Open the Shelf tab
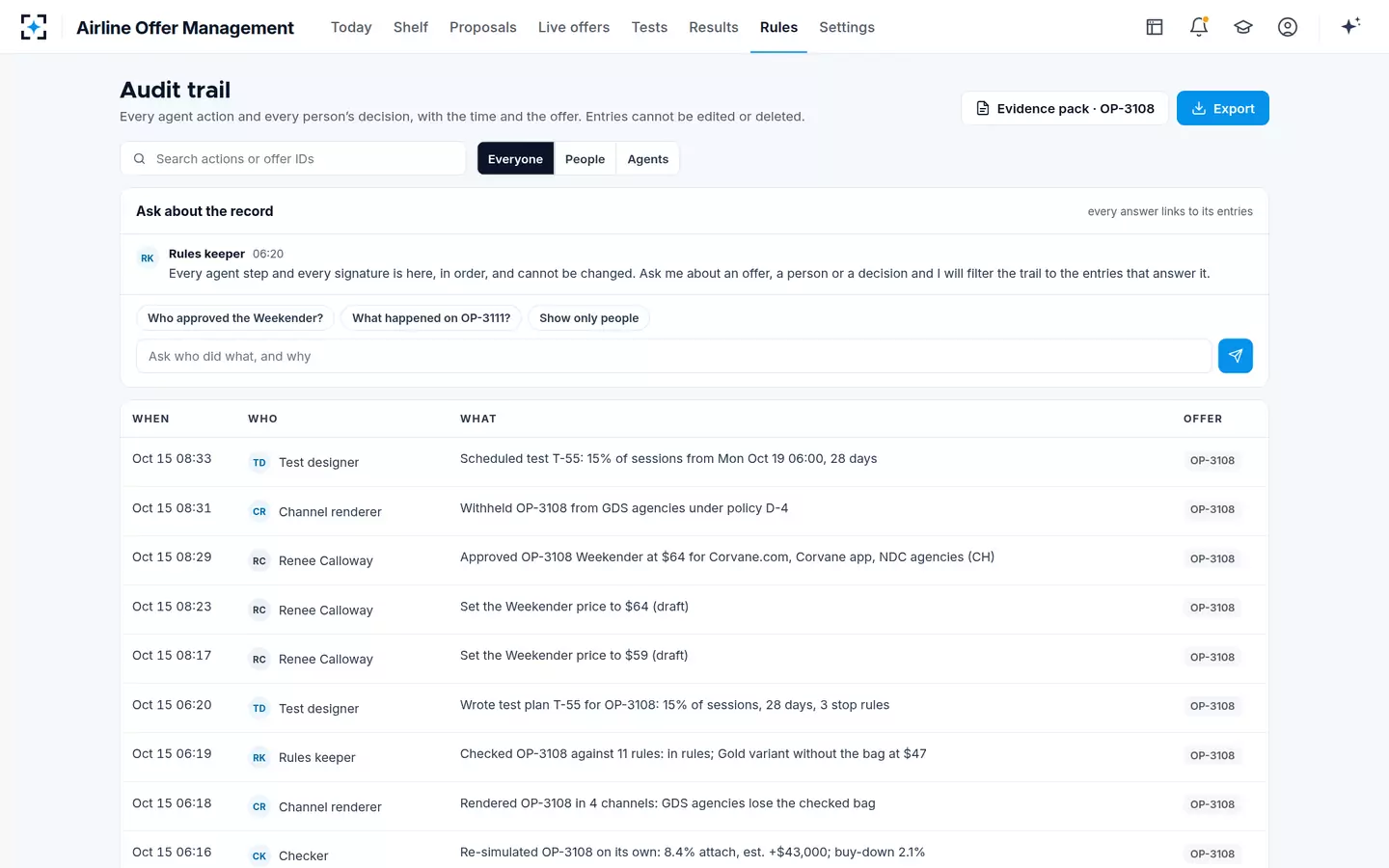1389x868 pixels. pos(411,27)
